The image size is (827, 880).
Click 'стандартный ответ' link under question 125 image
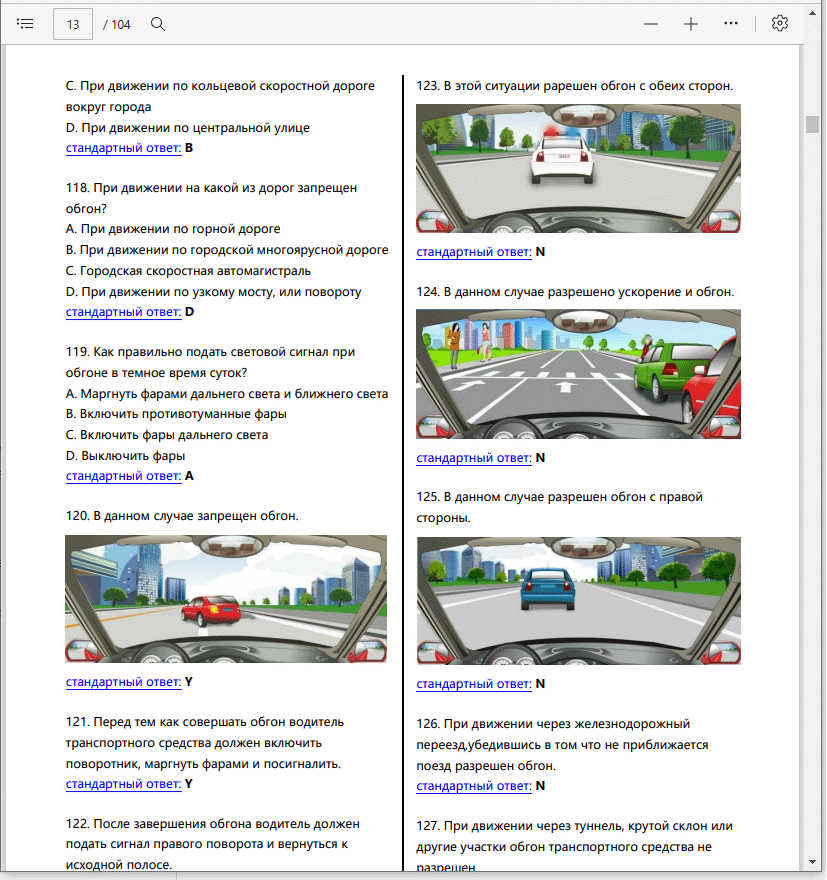[x=474, y=684]
